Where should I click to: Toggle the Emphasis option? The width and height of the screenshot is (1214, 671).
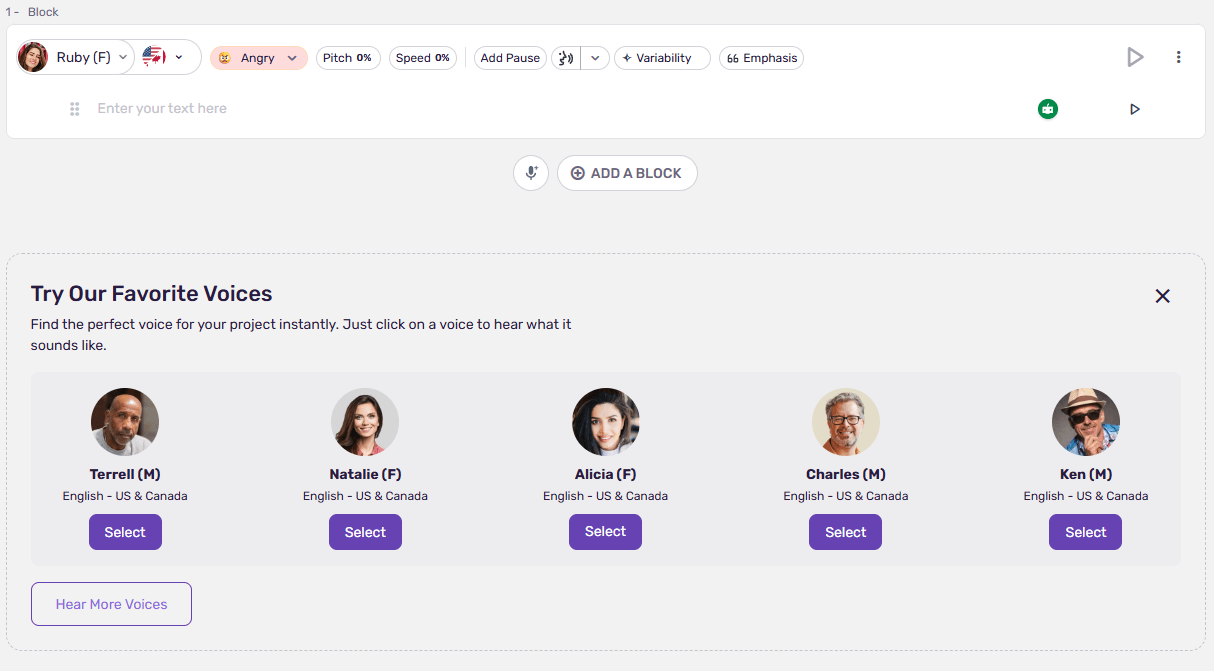[761, 58]
